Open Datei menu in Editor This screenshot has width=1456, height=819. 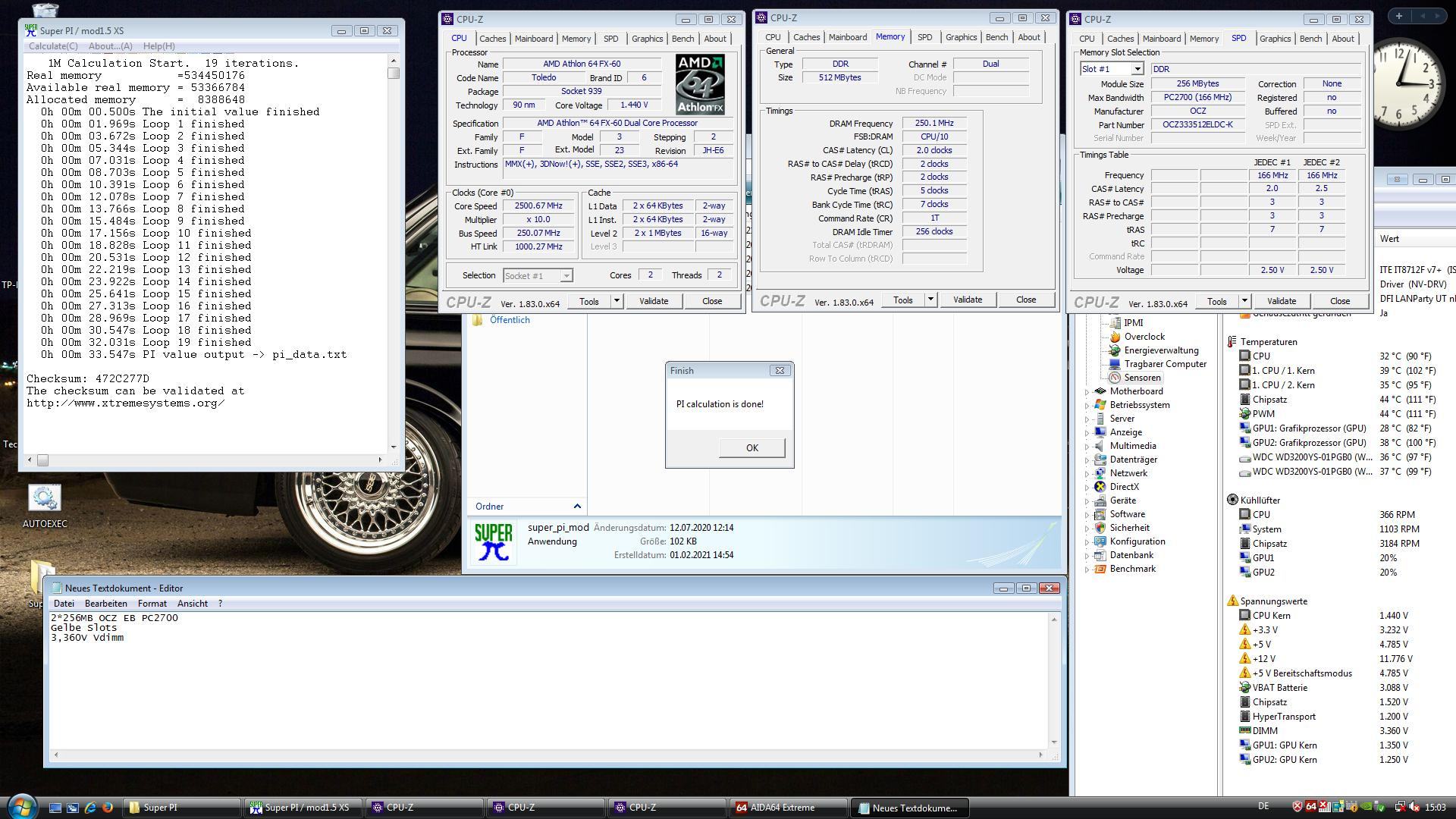64,604
